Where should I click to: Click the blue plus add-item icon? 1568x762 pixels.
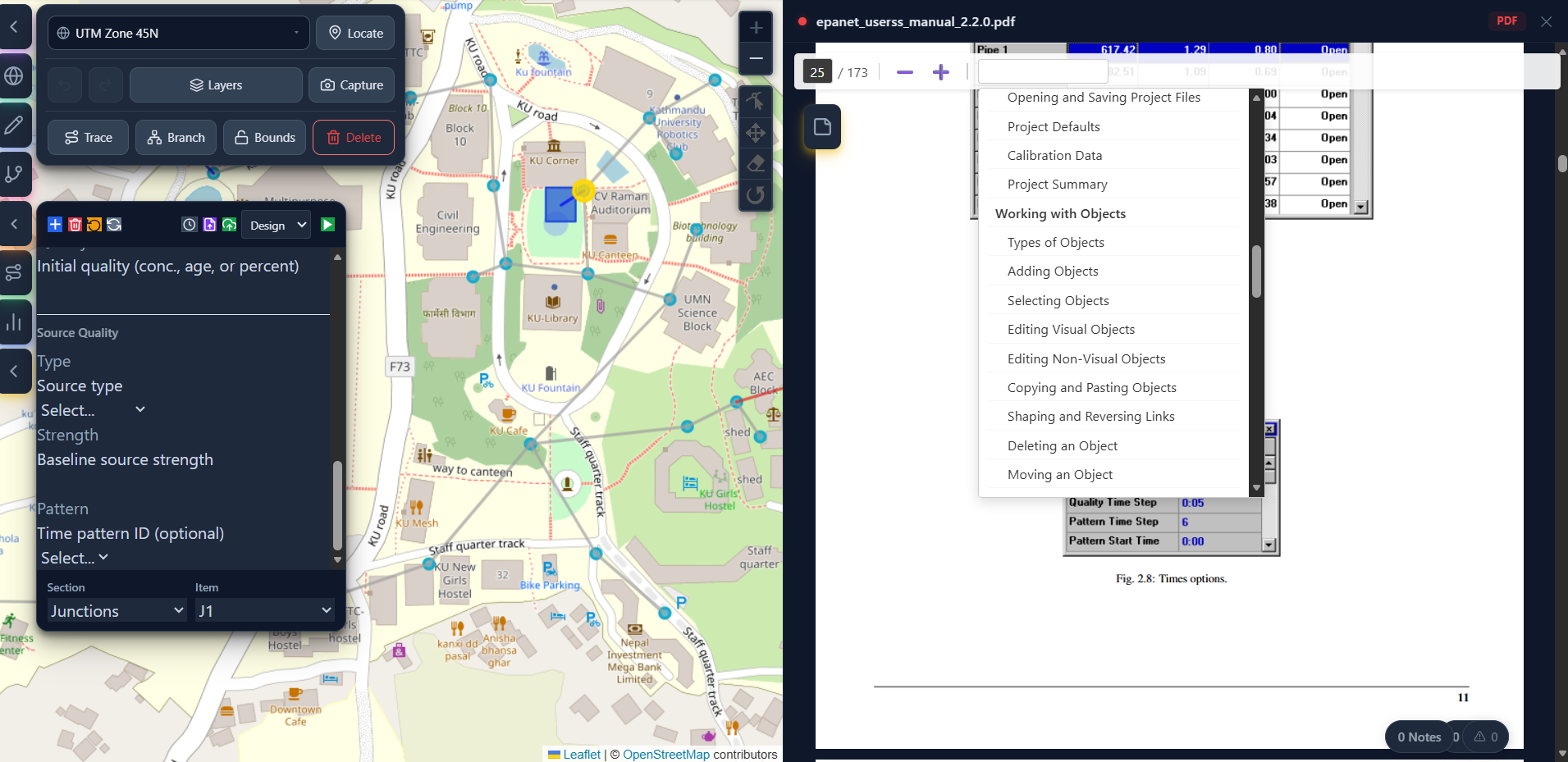(55, 225)
